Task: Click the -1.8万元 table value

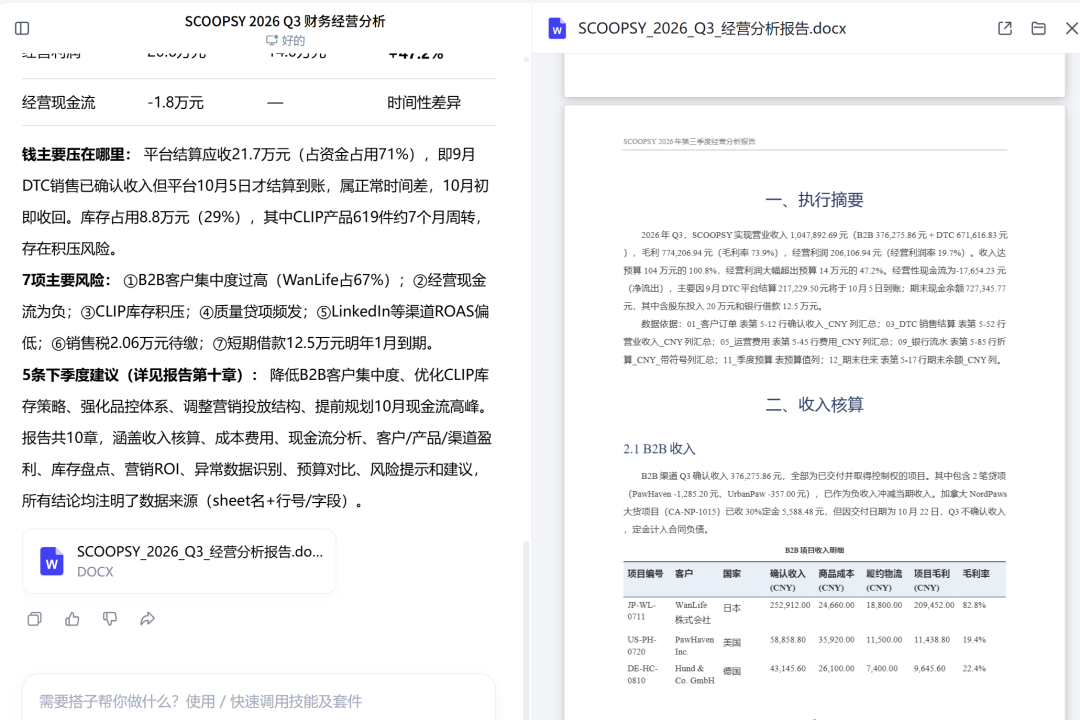Action: (x=176, y=103)
